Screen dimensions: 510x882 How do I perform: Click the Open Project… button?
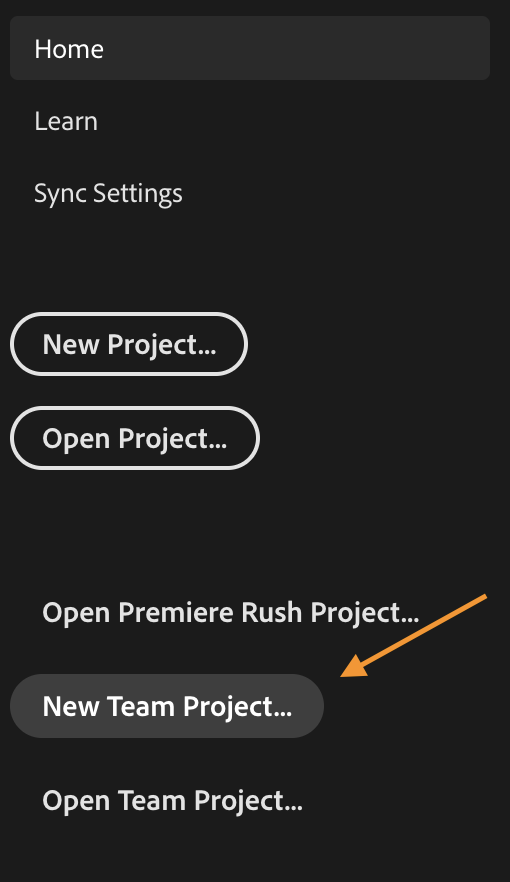pos(135,438)
